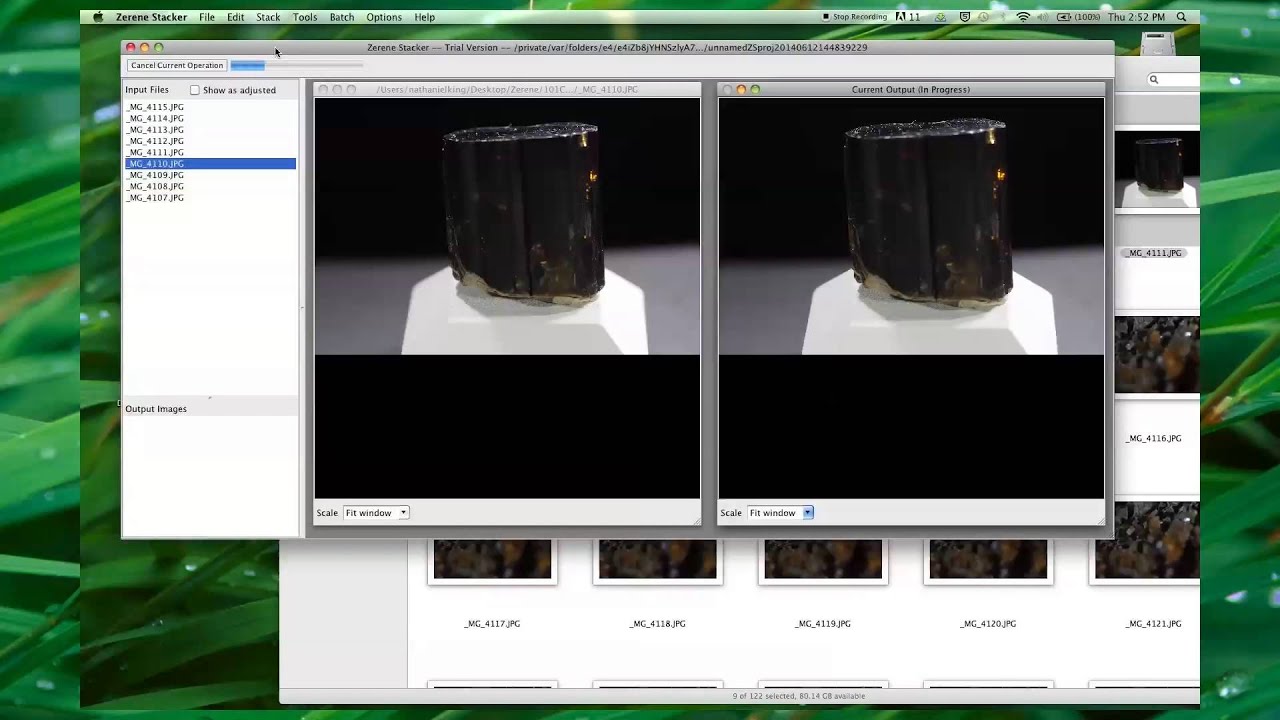Click the Current Output preview image

911,226
